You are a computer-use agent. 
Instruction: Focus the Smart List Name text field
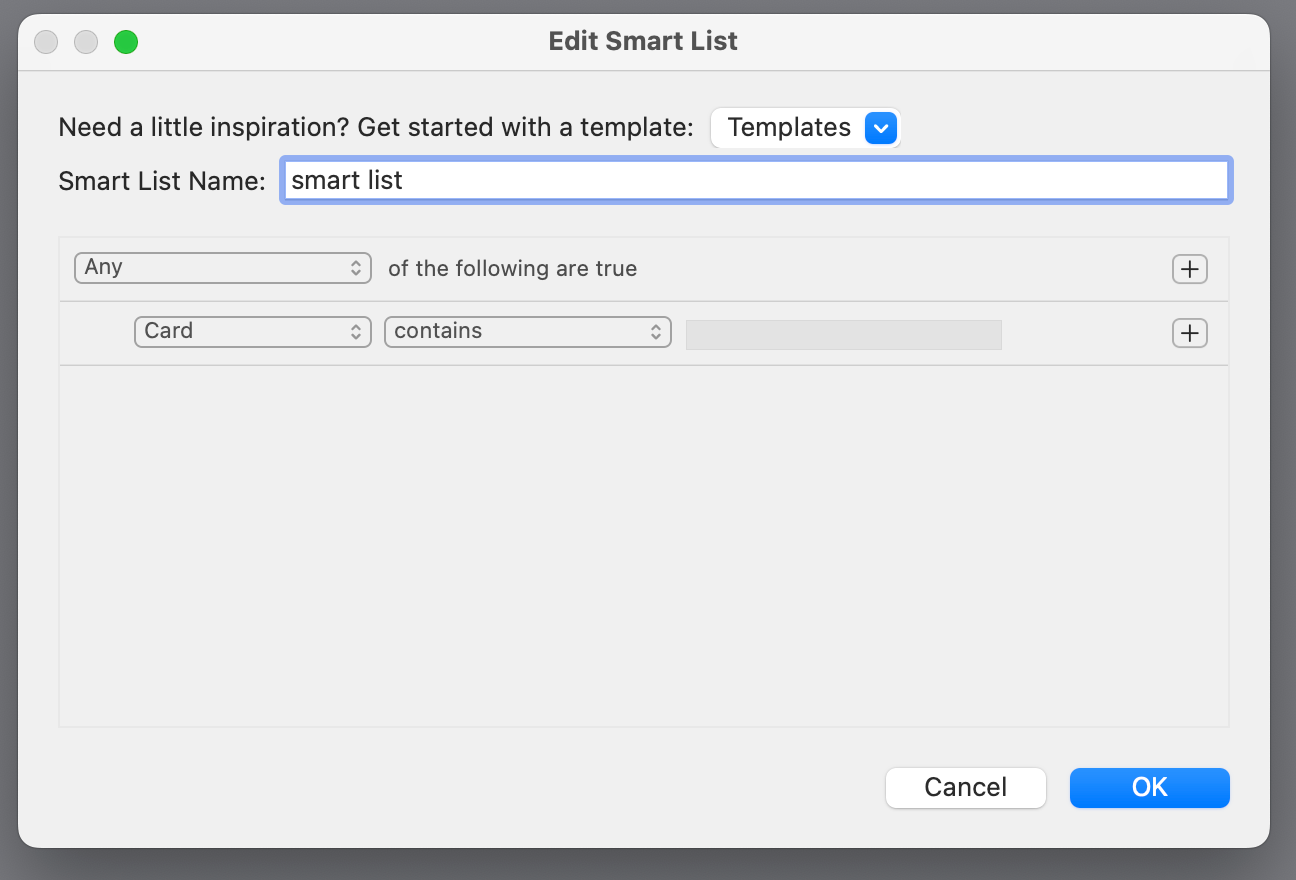click(x=756, y=181)
